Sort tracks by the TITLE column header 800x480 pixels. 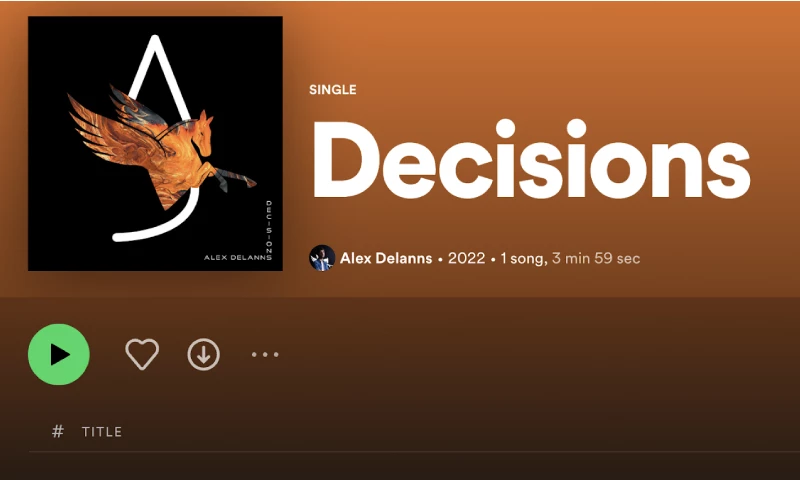point(102,432)
